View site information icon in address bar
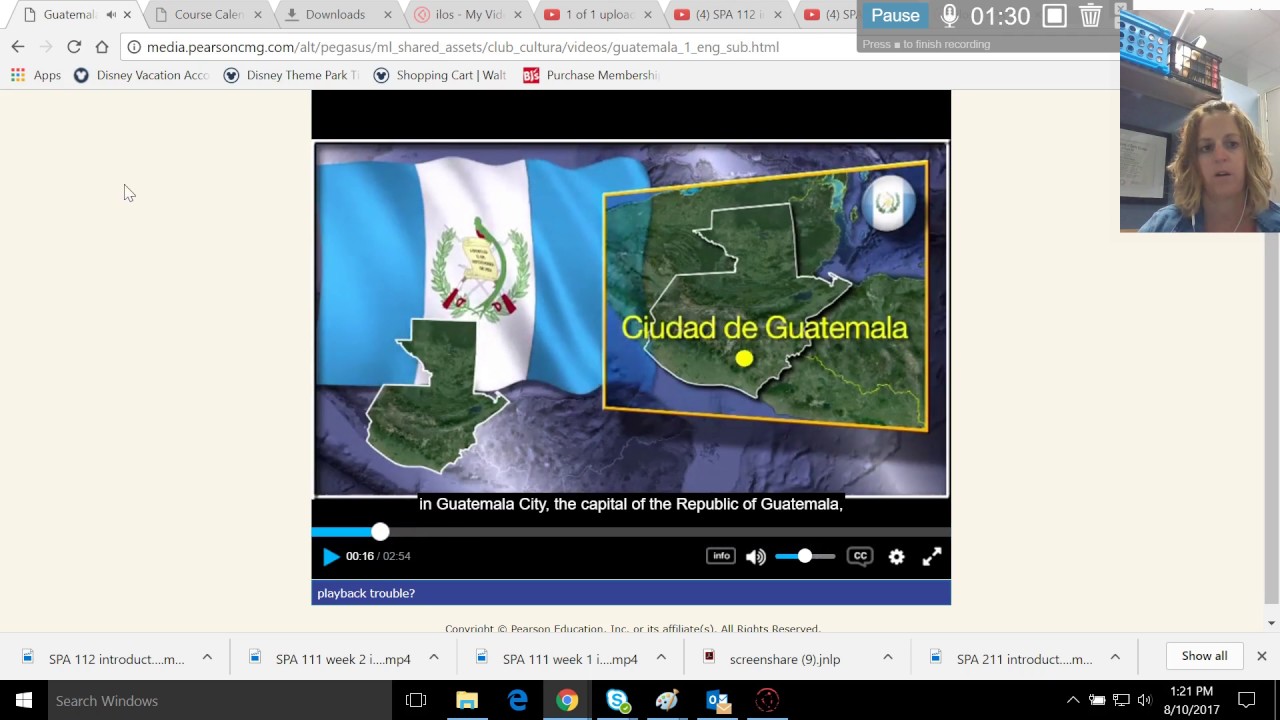The image size is (1280, 720). pyautogui.click(x=133, y=47)
